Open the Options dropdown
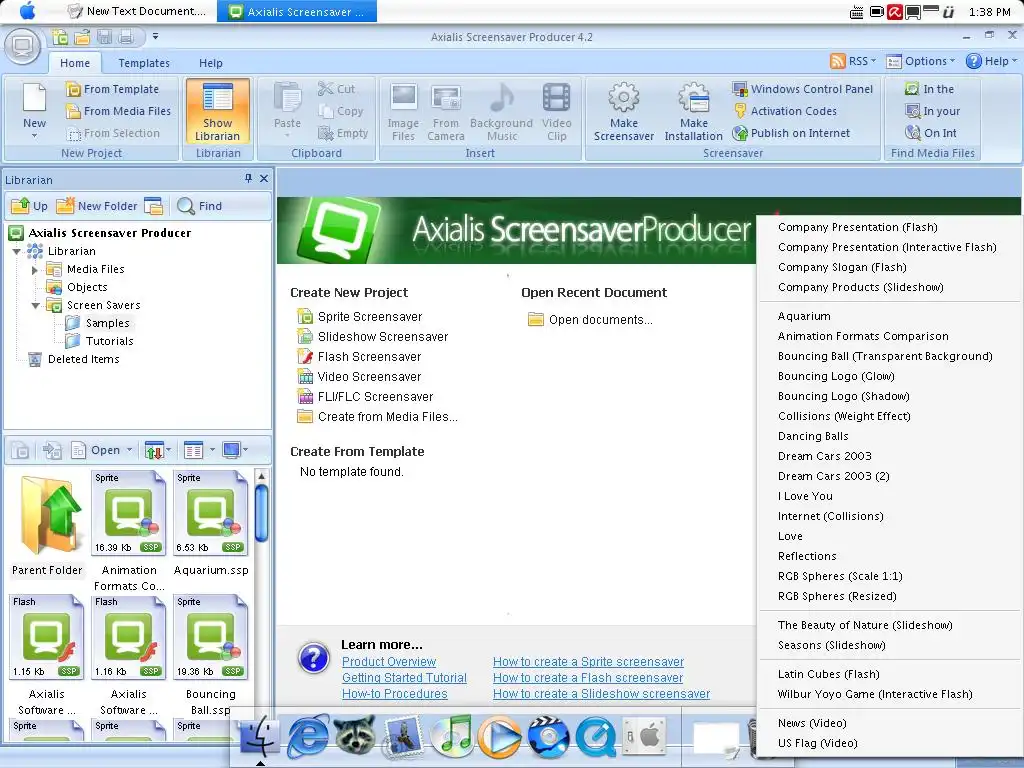The height and width of the screenshot is (768, 1024). point(920,61)
